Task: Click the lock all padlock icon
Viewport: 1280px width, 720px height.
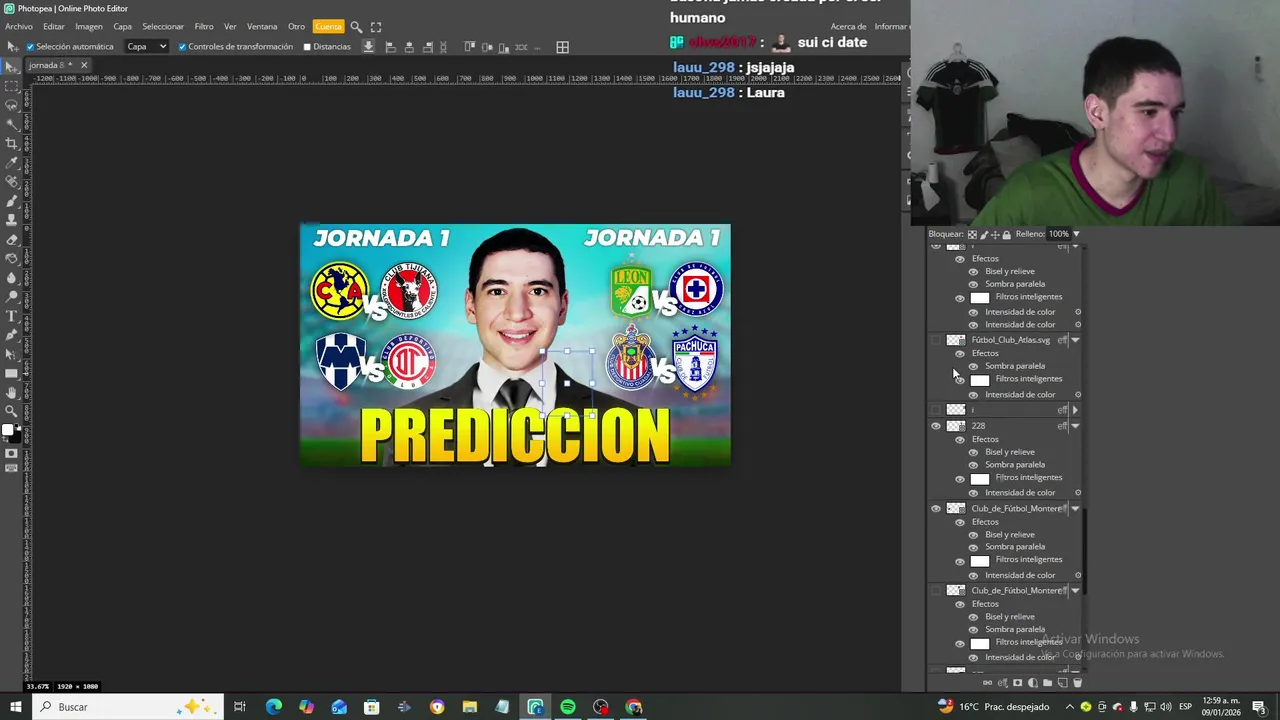Action: point(1006,235)
